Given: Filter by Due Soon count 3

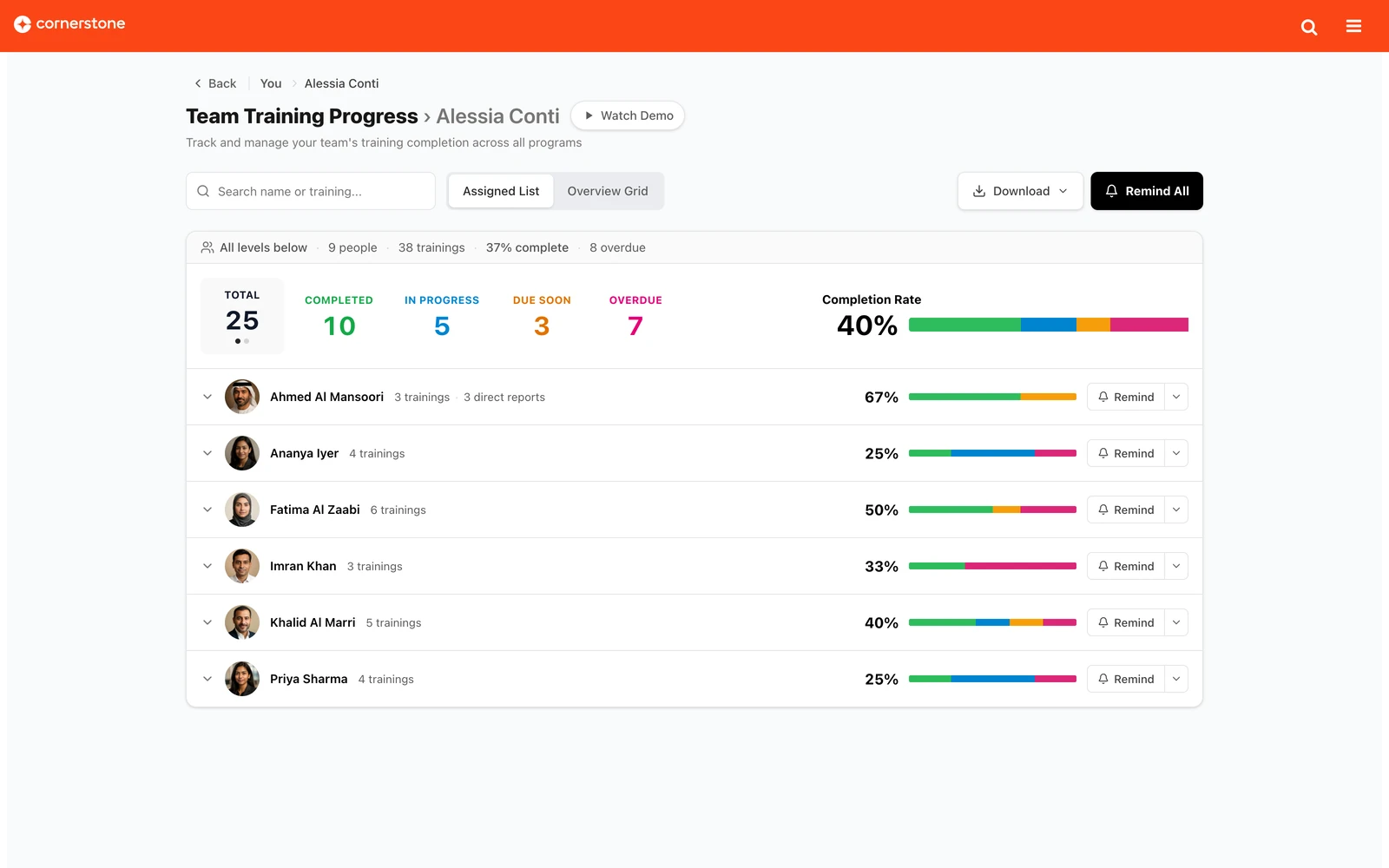Looking at the screenshot, I should [x=542, y=317].
